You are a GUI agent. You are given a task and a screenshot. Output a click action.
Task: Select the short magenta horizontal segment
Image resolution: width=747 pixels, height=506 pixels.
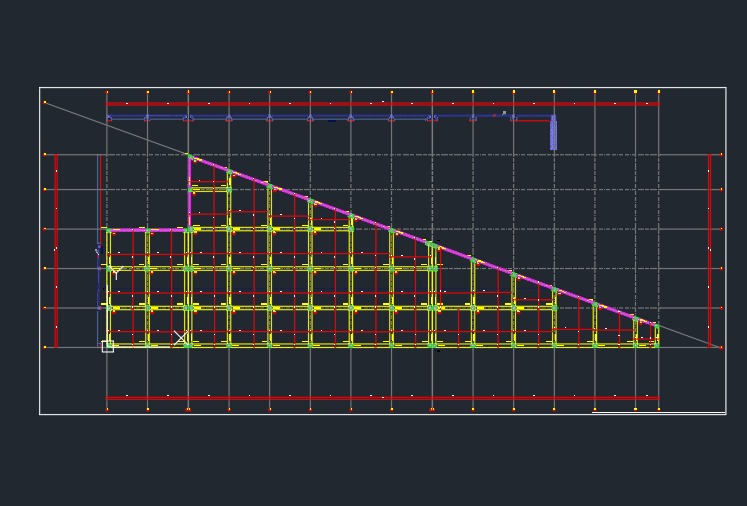[x=148, y=230]
